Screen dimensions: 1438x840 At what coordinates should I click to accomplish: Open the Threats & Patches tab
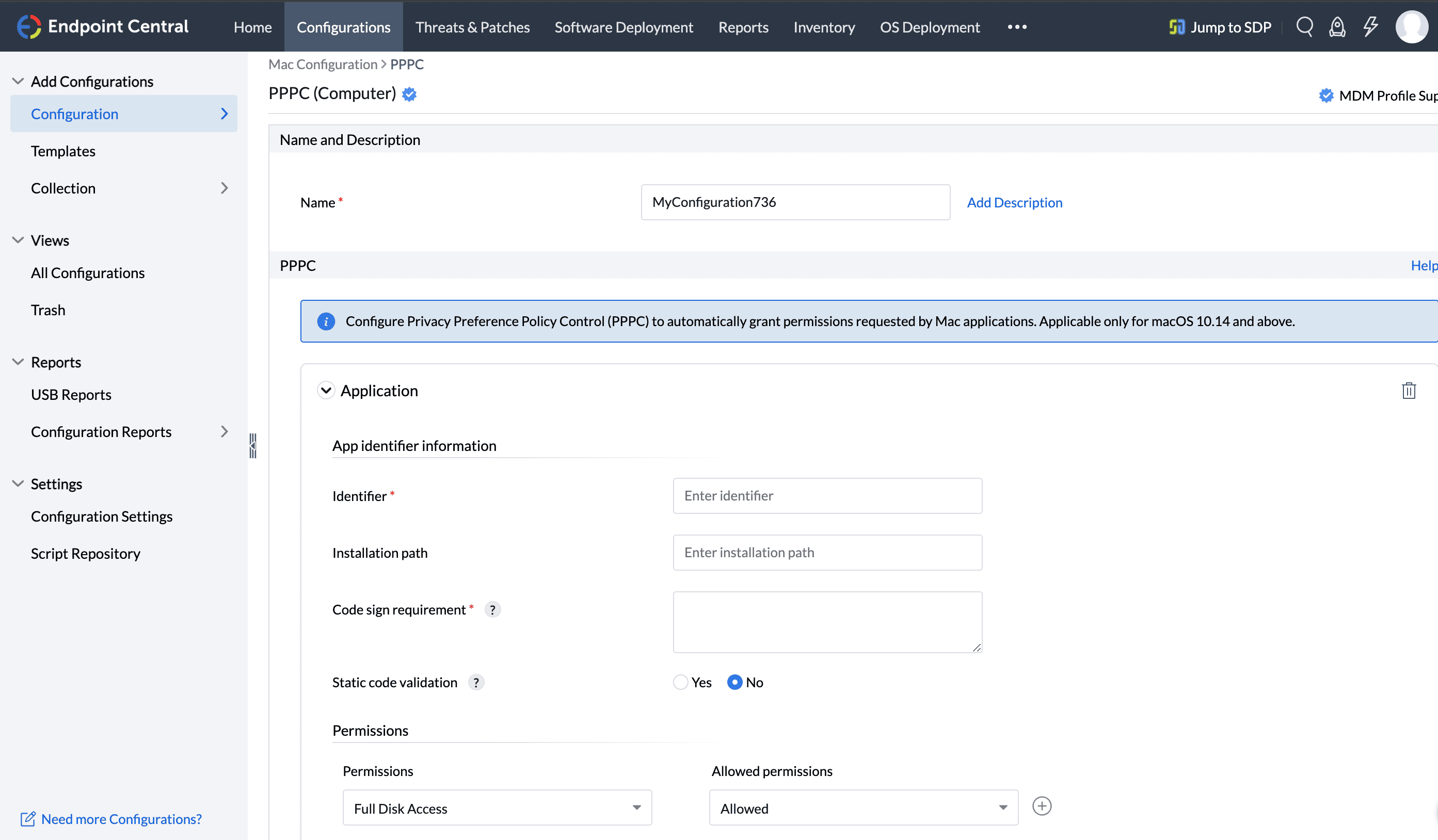pos(472,27)
